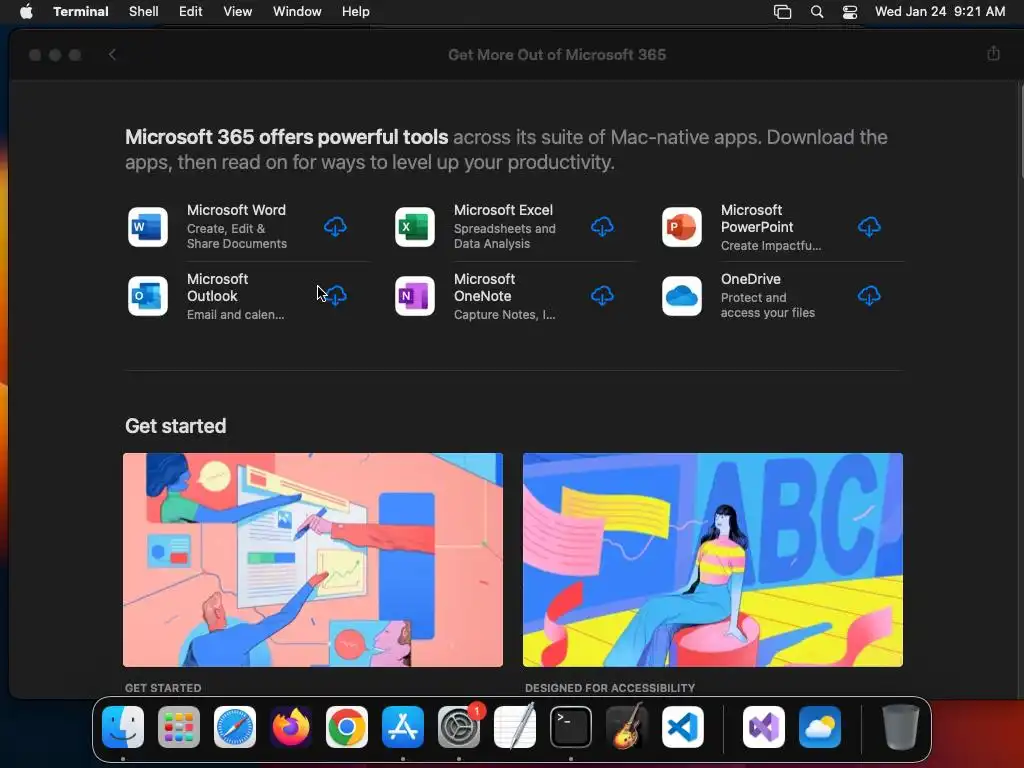Viewport: 1024px width, 768px height.
Task: Open System Settings from the Dock
Action: [x=458, y=727]
